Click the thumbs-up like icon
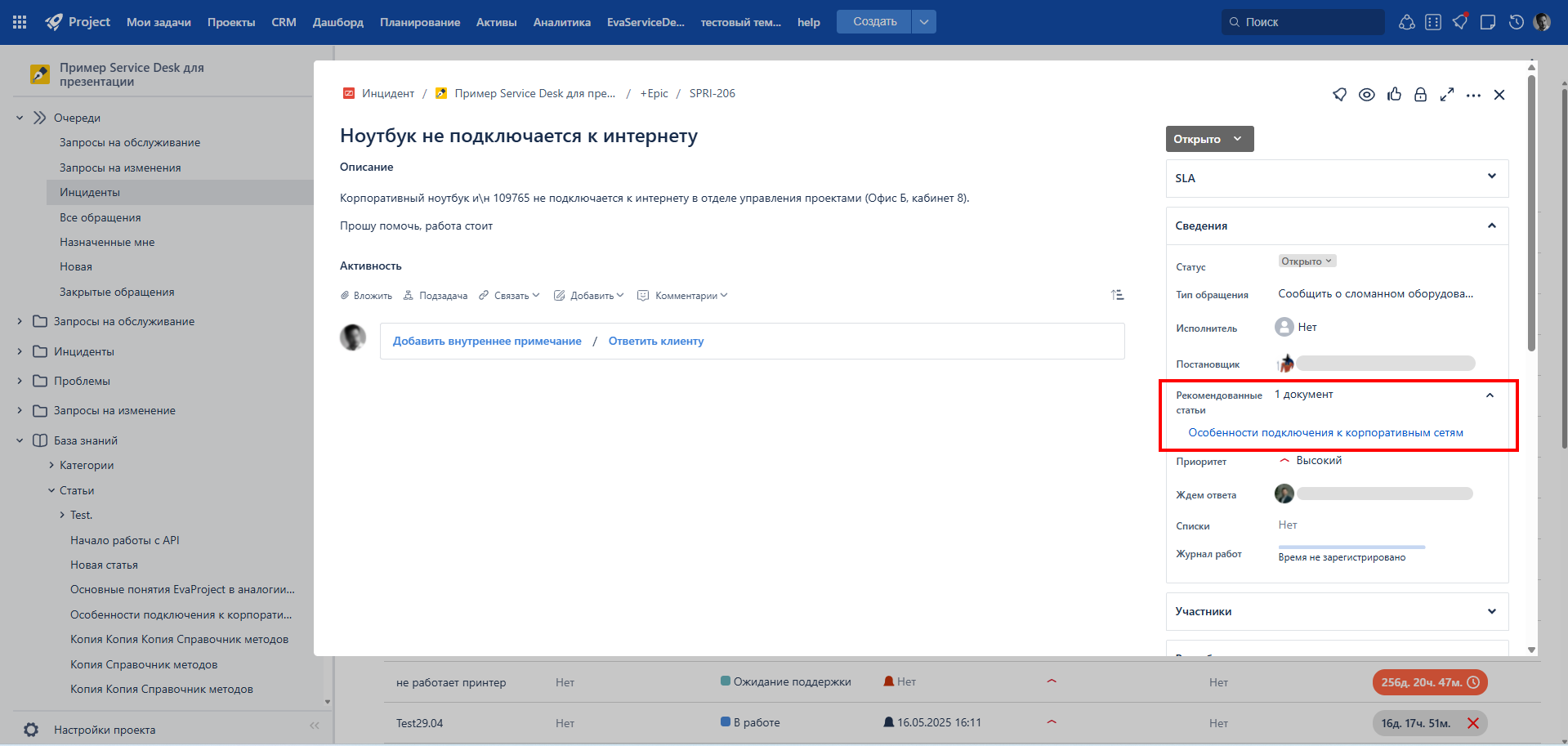 pyautogui.click(x=1394, y=95)
